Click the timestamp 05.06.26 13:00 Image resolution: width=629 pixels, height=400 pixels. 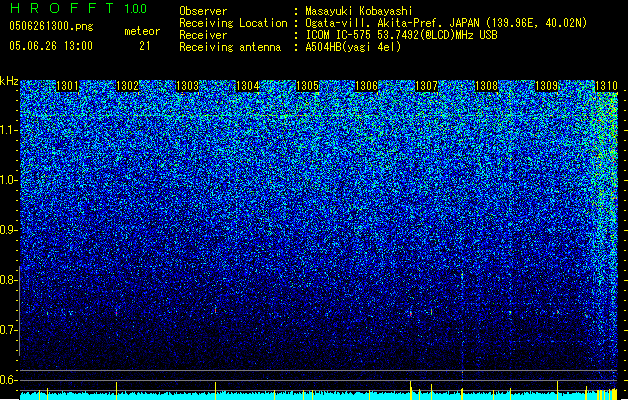click(x=51, y=46)
